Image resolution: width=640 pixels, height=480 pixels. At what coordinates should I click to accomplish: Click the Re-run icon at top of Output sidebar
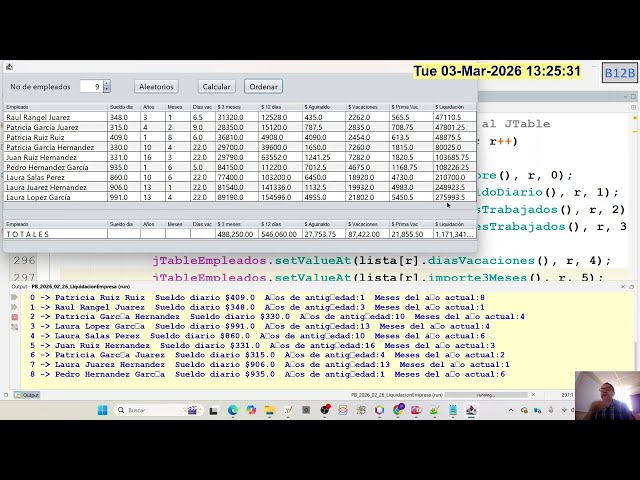[x=14, y=297]
